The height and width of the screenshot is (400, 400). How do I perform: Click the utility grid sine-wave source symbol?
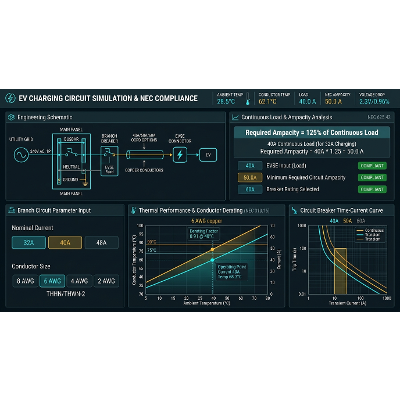point(21,155)
